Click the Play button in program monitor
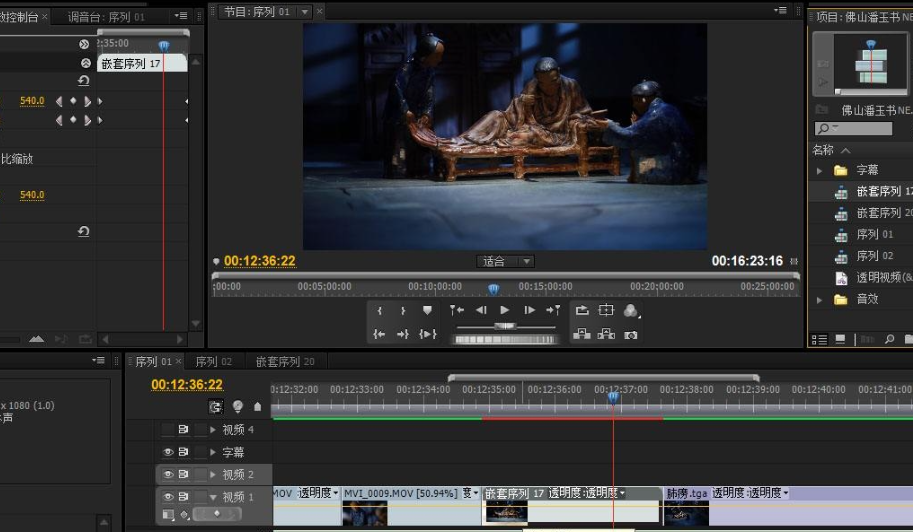The image size is (913, 532). coord(505,310)
